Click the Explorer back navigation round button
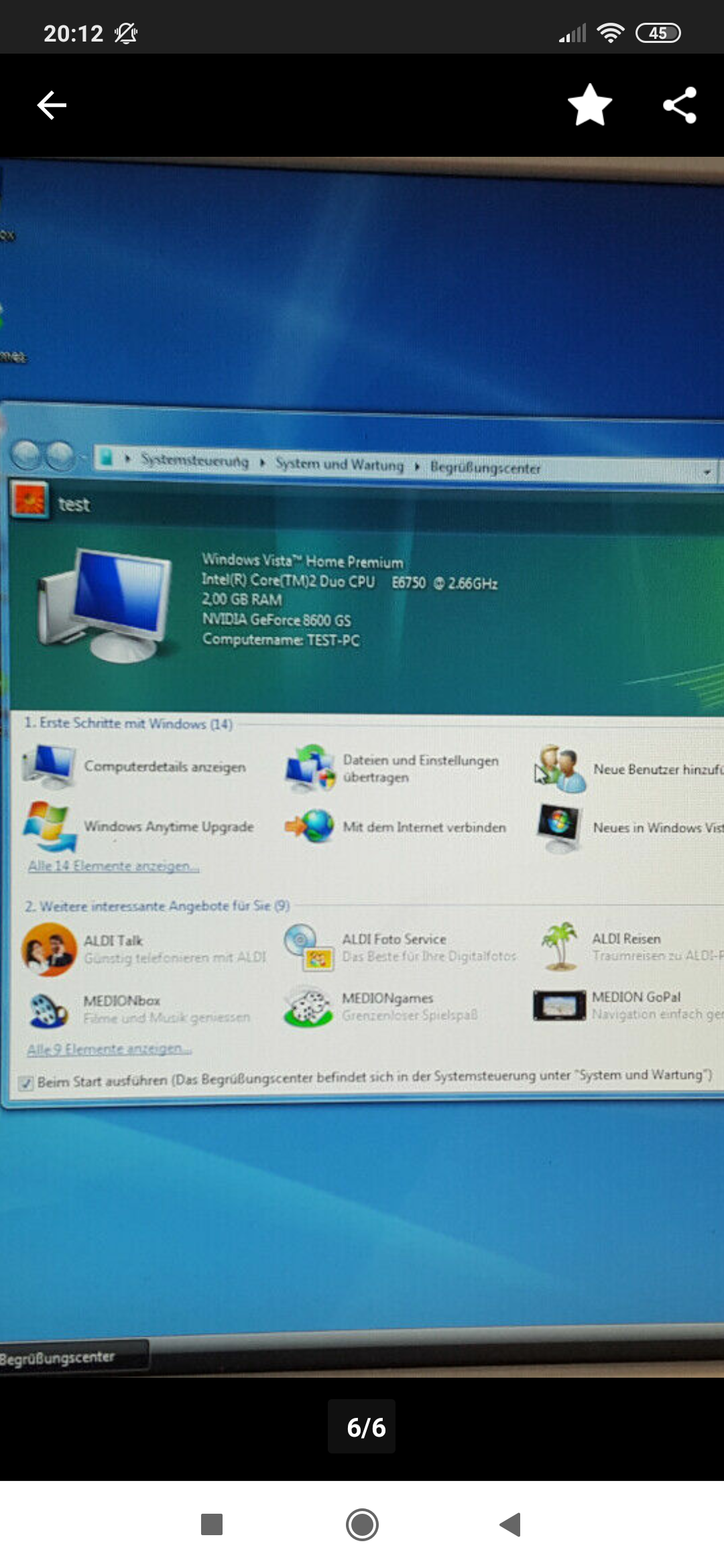This screenshot has width=724, height=1568. [x=27, y=456]
